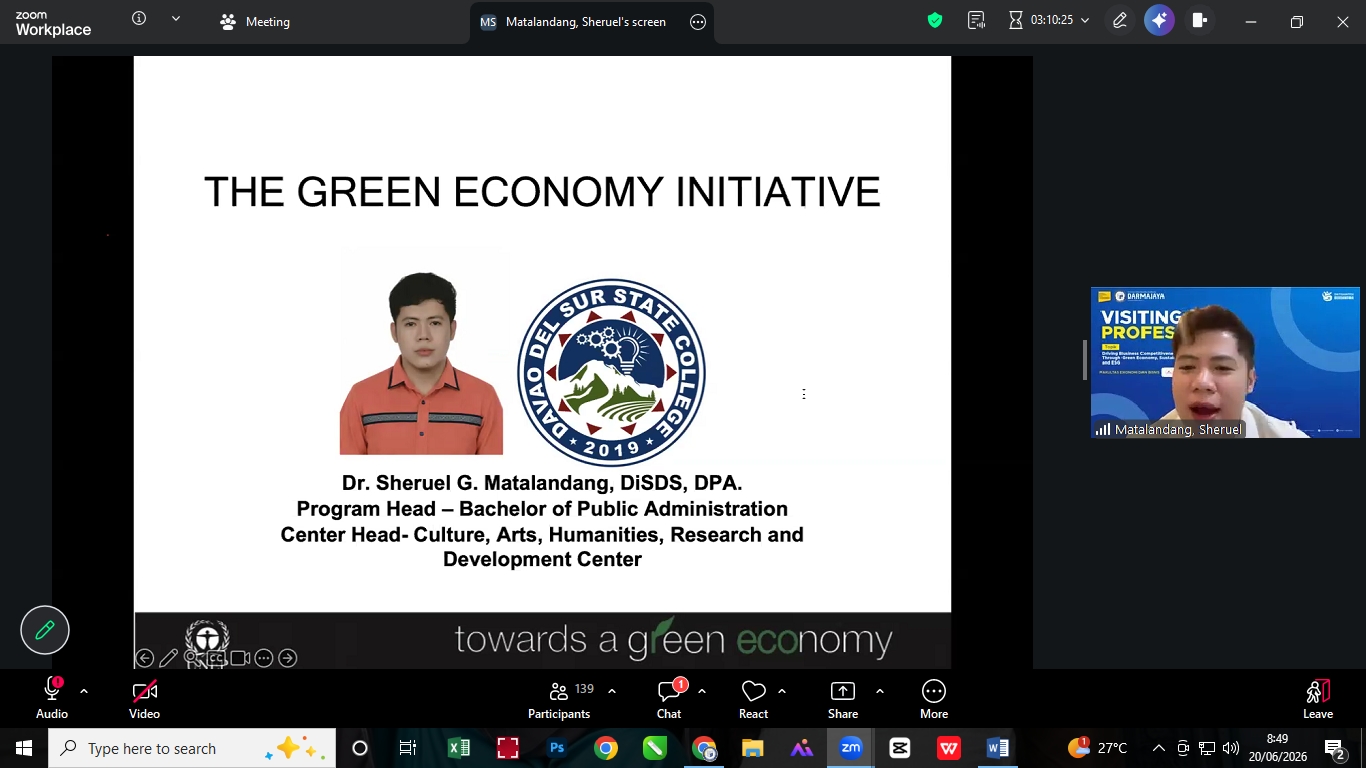Image resolution: width=1366 pixels, height=768 pixels.
Task: Click the video panel divider handle
Action: 1084,360
